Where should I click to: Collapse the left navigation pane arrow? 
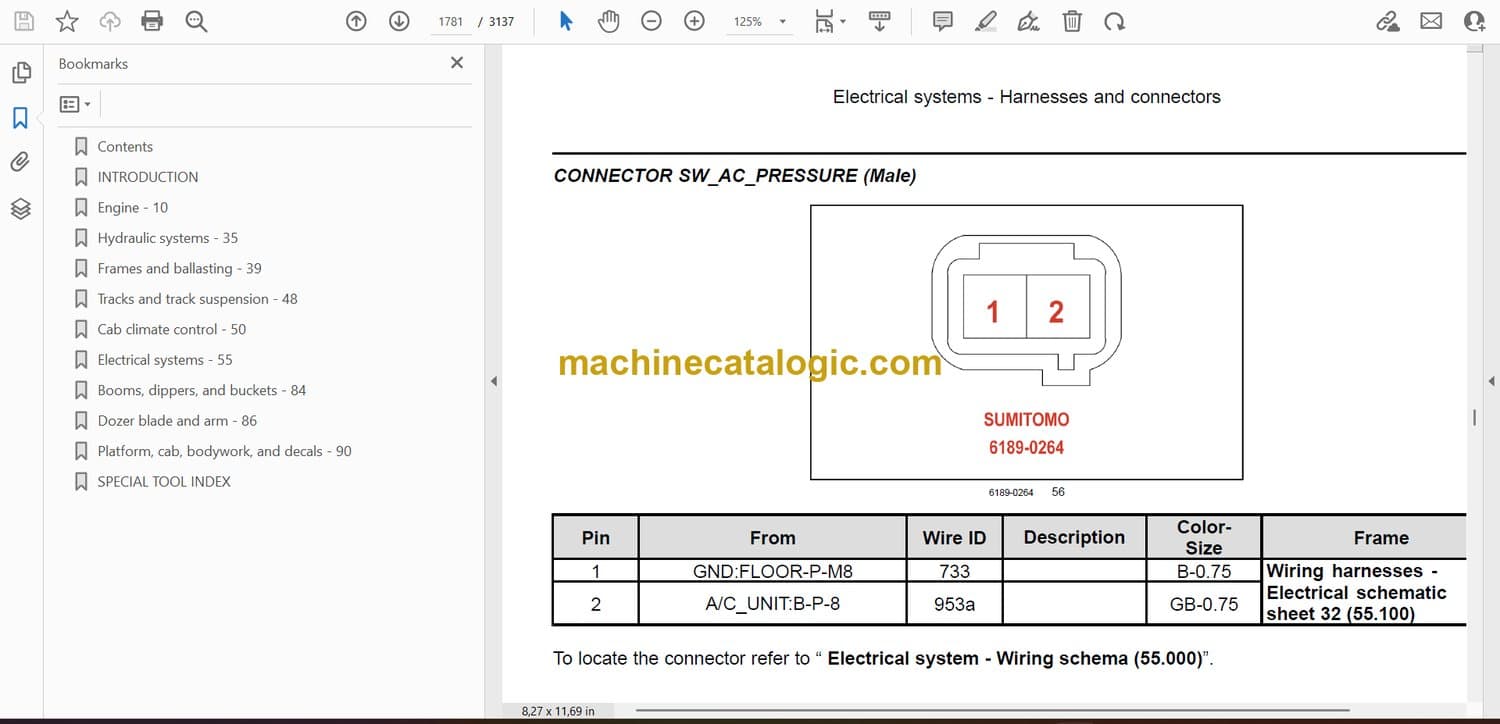tap(493, 381)
